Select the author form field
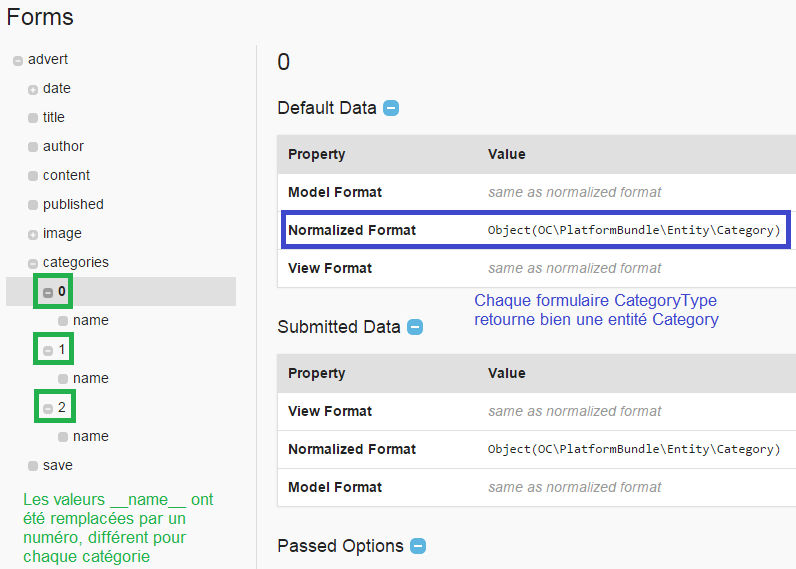The height and width of the screenshot is (569, 796). (x=63, y=146)
